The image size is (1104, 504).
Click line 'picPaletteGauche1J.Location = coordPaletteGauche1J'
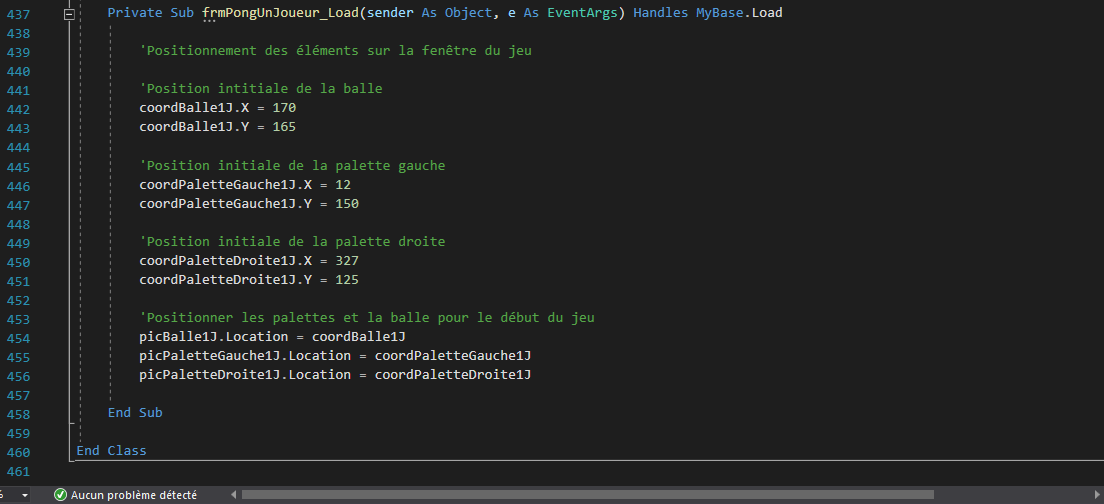click(x=335, y=356)
